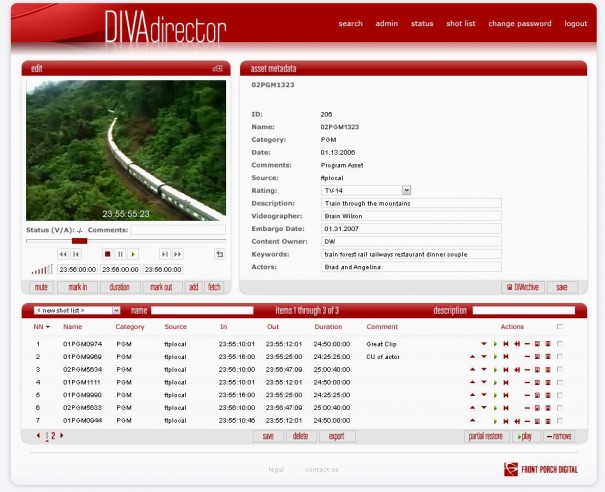The width and height of the screenshot is (605, 492).
Task: Click change password in the top navigation
Action: click(520, 24)
